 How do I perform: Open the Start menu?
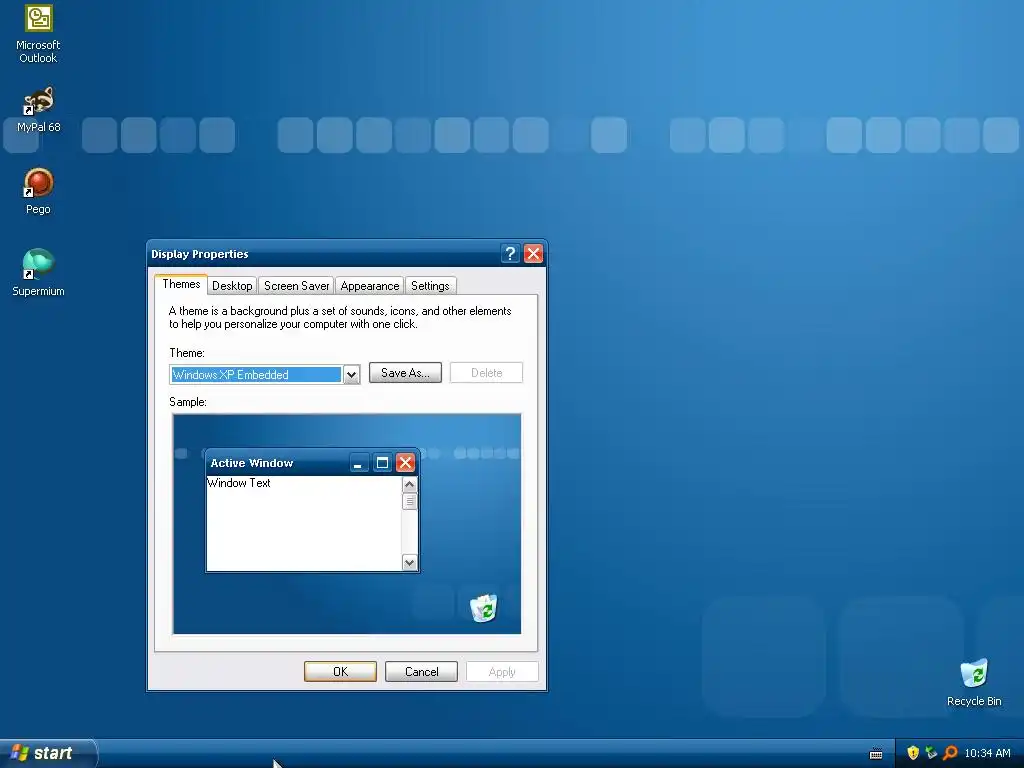pyautogui.click(x=47, y=753)
